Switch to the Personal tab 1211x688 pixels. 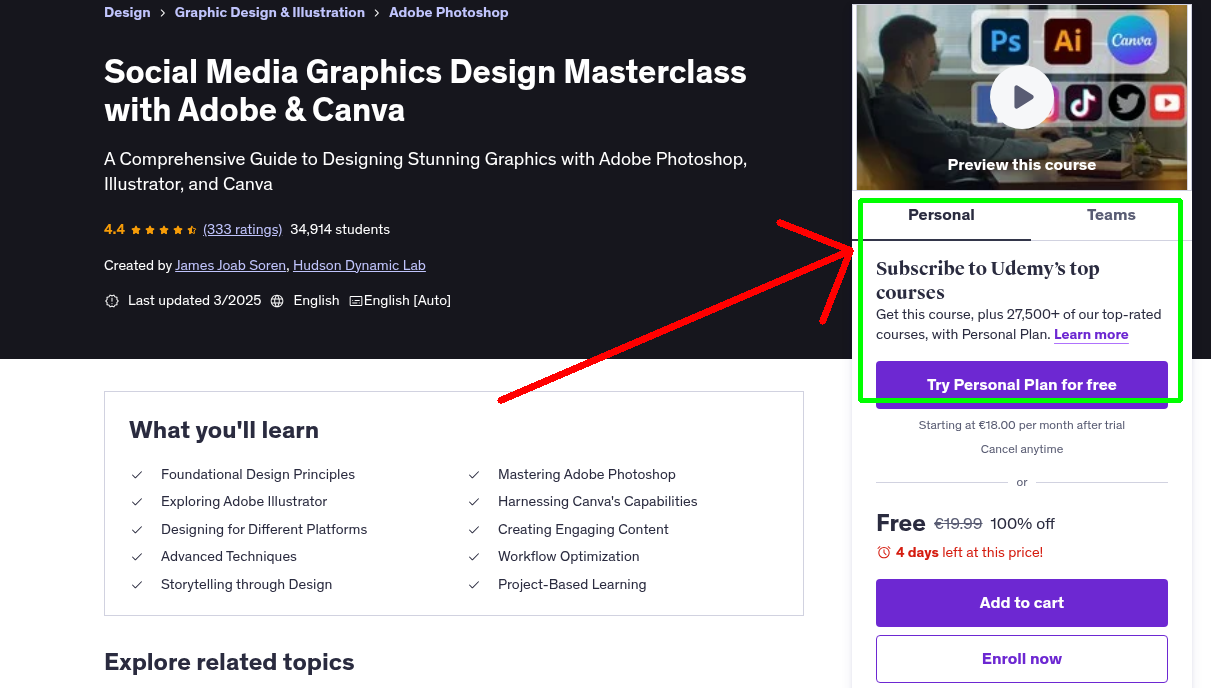941,215
